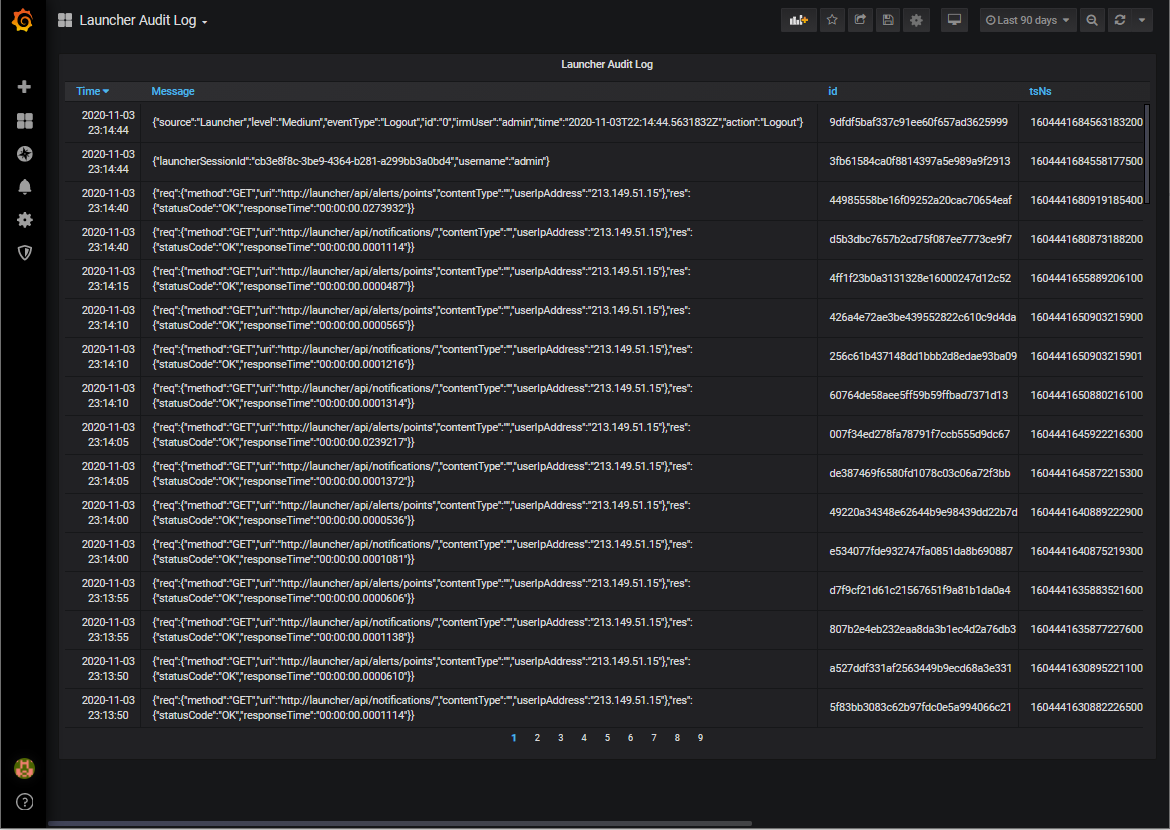Open the dashboard grid icon beside title
This screenshot has width=1170, height=830.
pyautogui.click(x=65, y=20)
